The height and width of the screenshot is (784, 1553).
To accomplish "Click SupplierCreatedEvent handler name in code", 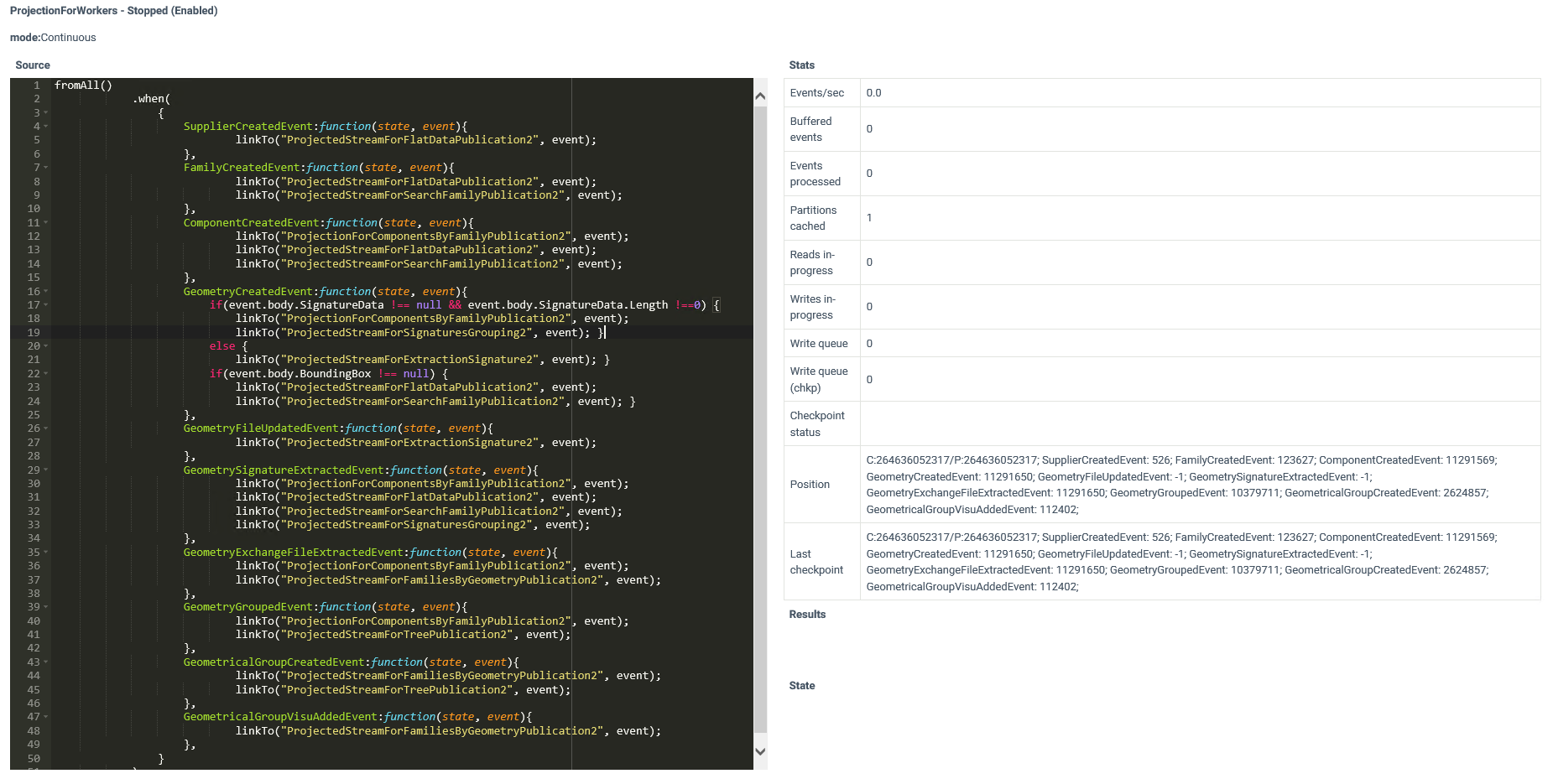I will pos(248,127).
